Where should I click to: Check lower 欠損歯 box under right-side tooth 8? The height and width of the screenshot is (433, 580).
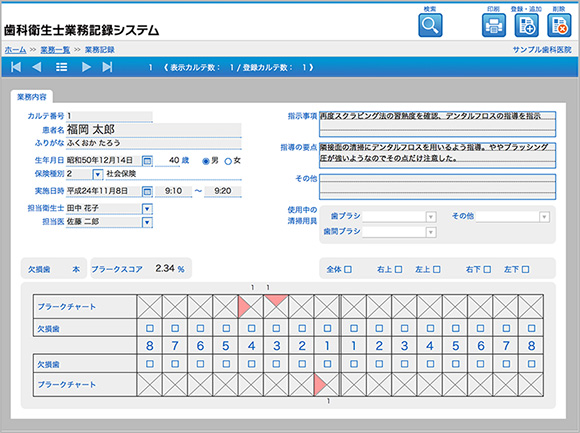pos(532,364)
